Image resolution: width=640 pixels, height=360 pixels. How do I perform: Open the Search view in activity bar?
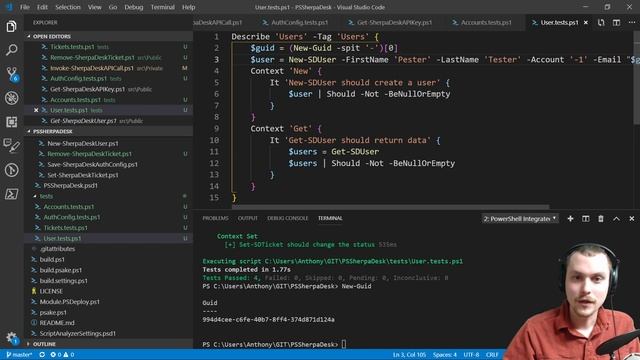coord(11,50)
